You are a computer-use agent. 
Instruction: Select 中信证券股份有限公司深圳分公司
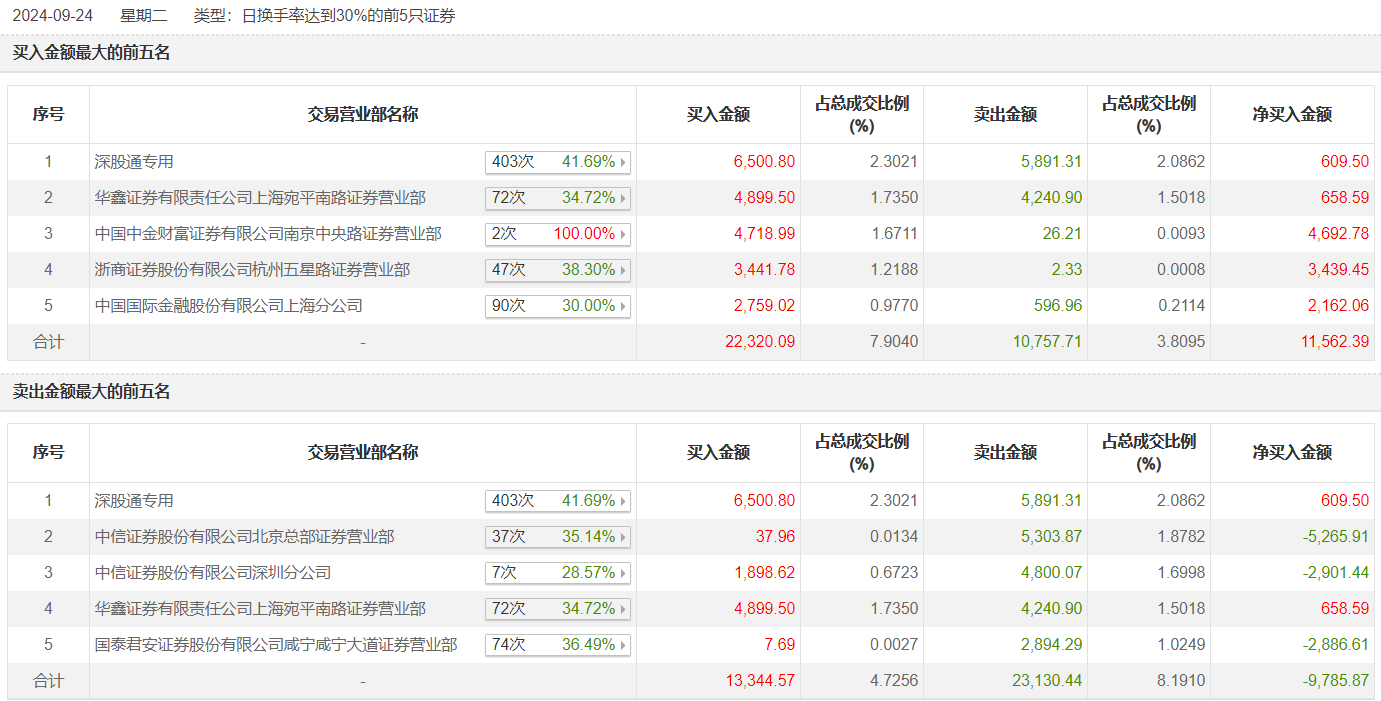click(212, 573)
